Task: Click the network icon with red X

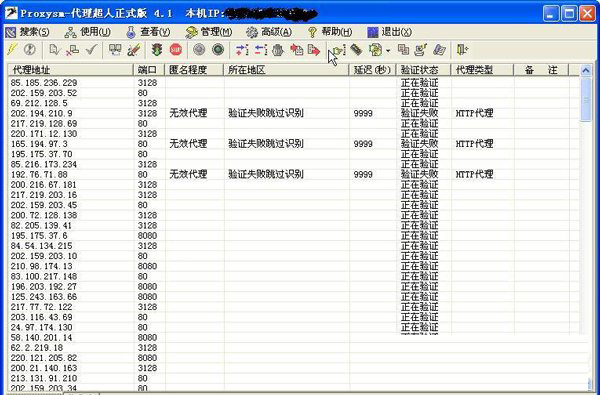Action: click(73, 50)
